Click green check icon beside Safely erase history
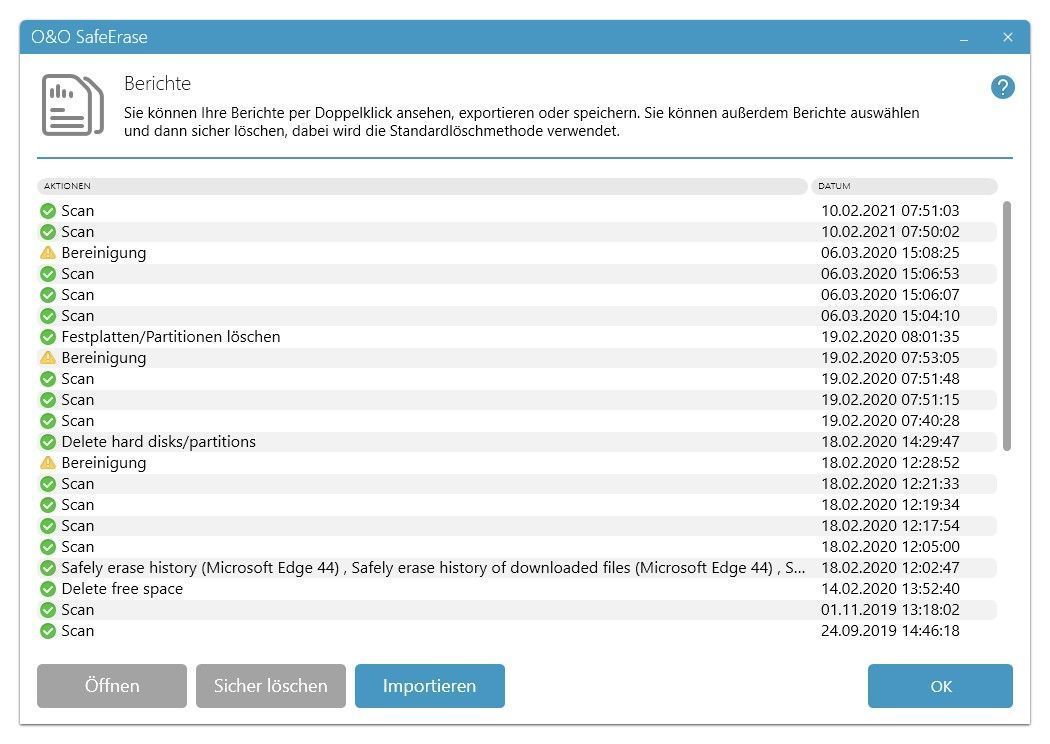1050x744 pixels. [x=48, y=568]
